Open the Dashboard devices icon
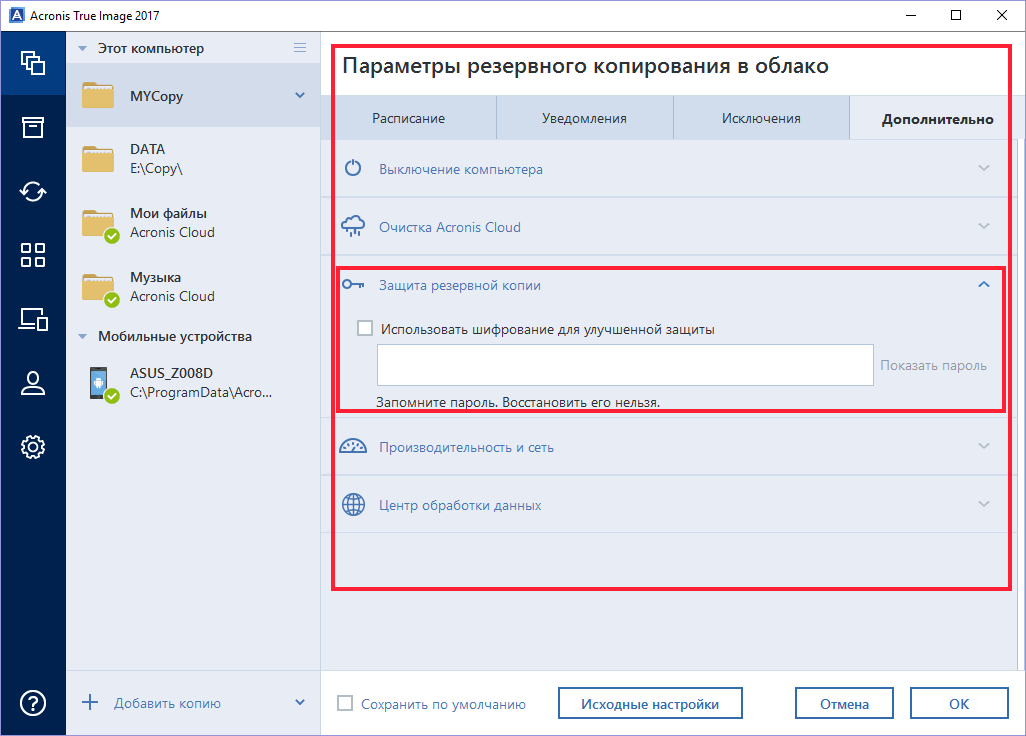 point(33,319)
